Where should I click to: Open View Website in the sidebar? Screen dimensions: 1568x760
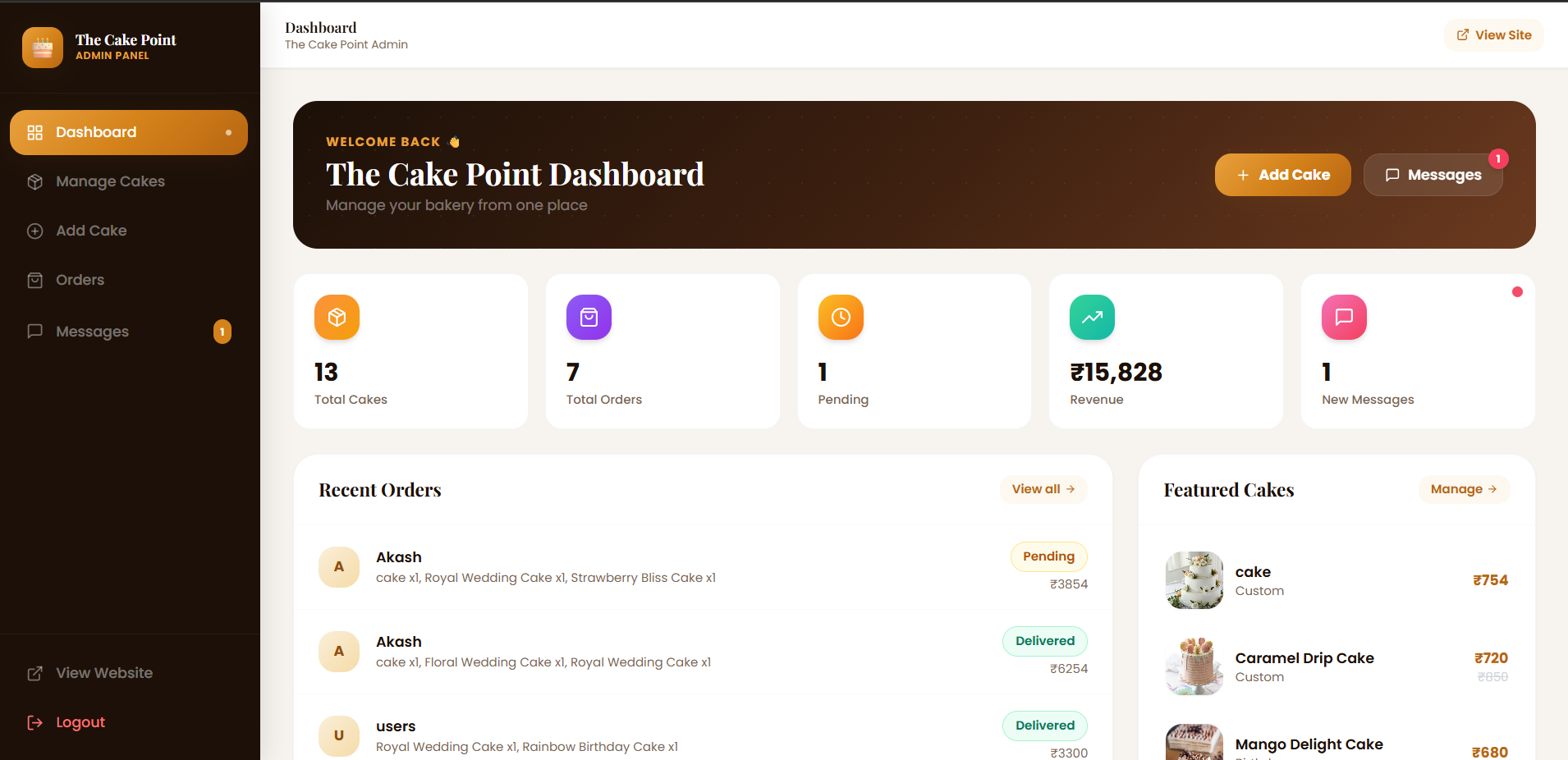[x=103, y=673]
